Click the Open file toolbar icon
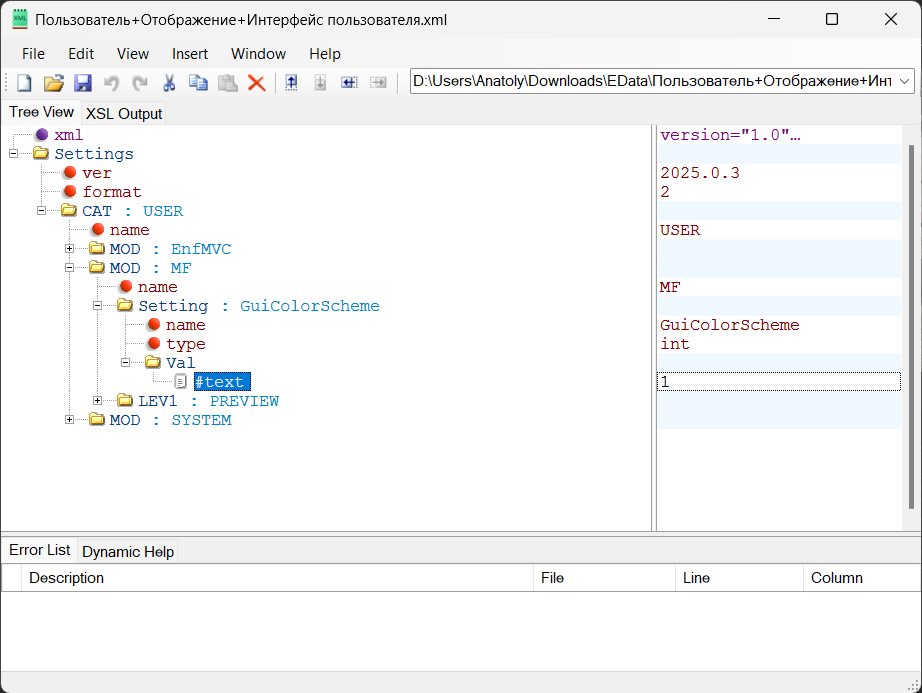The height and width of the screenshot is (693, 922). [54, 83]
